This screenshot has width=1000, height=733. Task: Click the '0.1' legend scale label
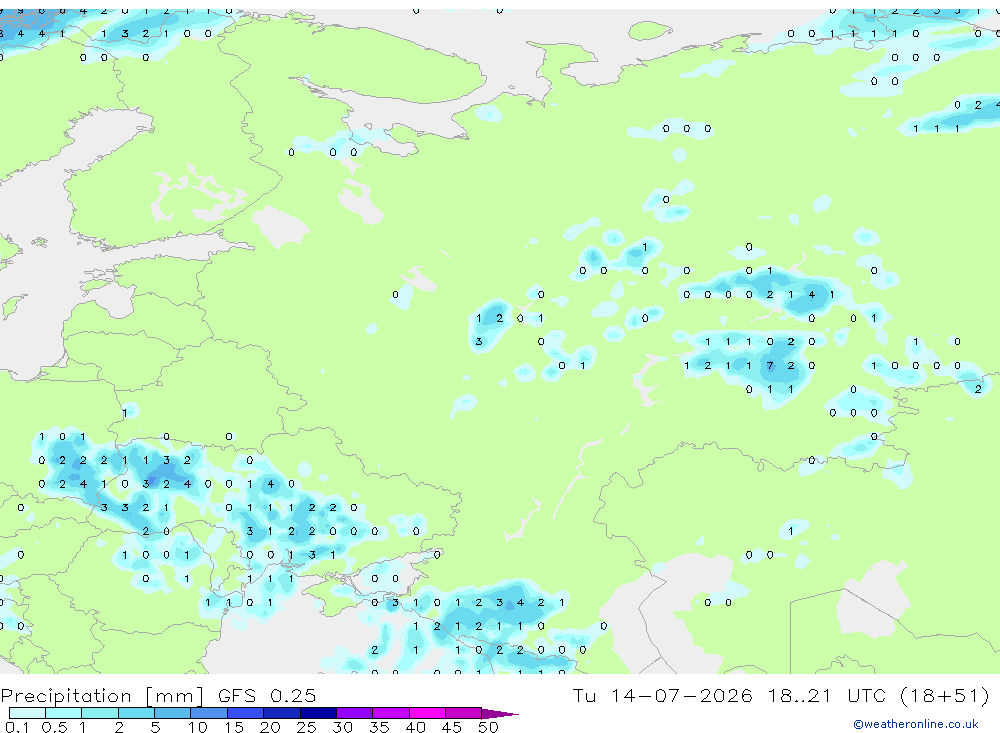[16, 727]
